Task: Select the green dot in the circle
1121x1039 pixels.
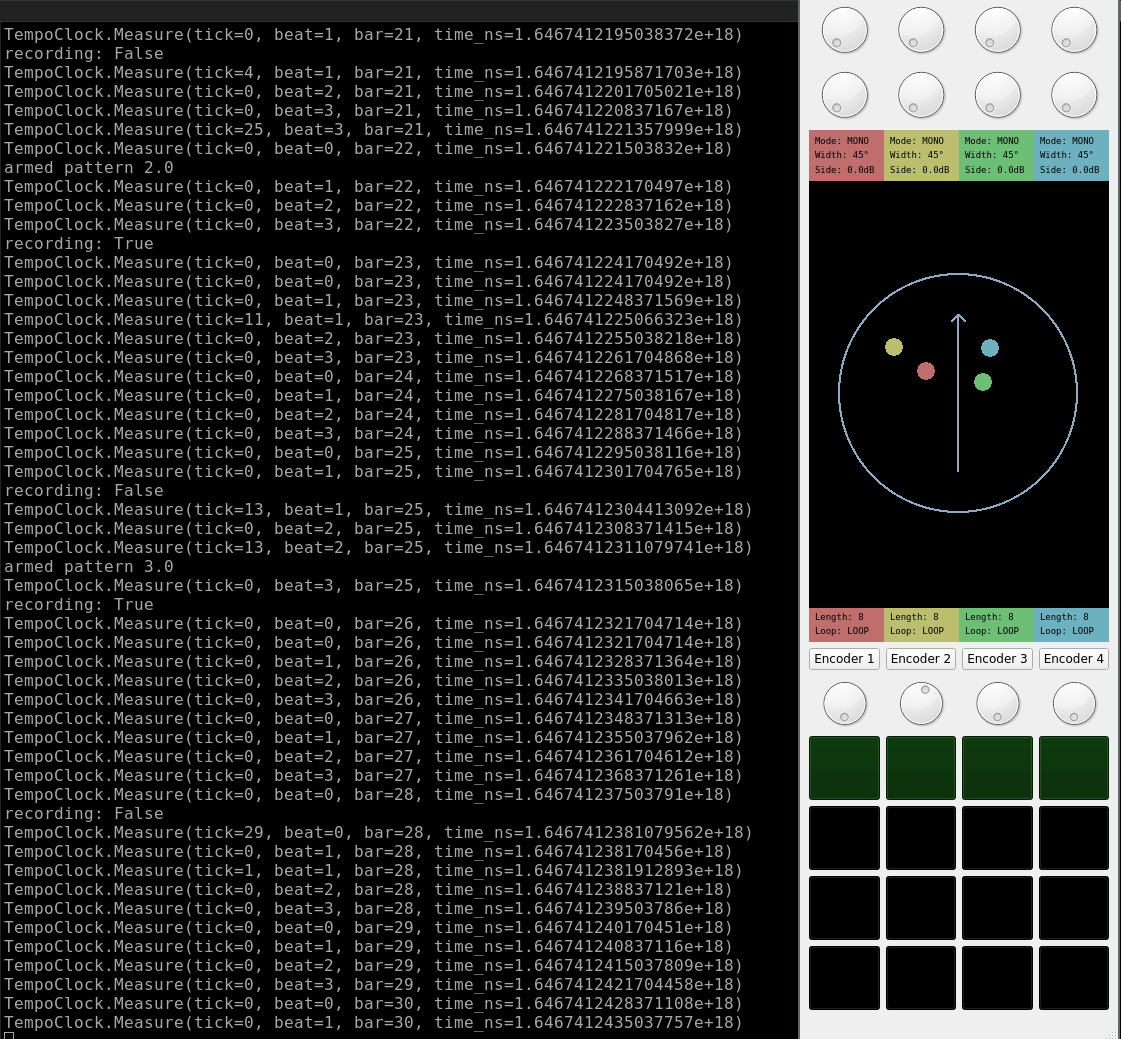Action: tap(983, 382)
